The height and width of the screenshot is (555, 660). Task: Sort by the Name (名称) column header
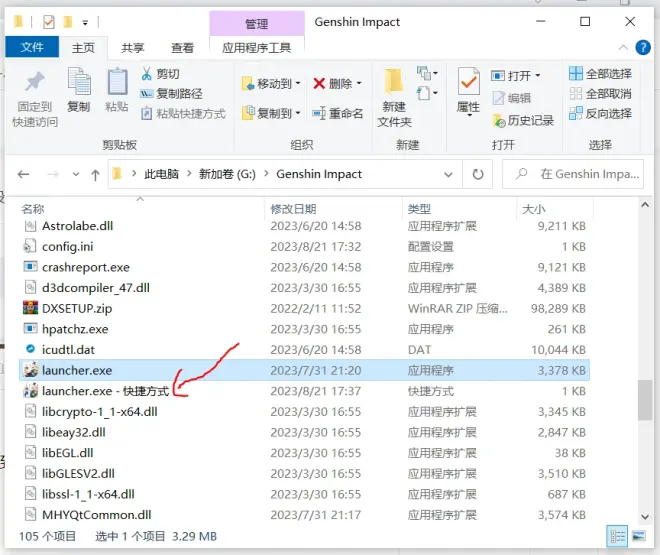33,209
